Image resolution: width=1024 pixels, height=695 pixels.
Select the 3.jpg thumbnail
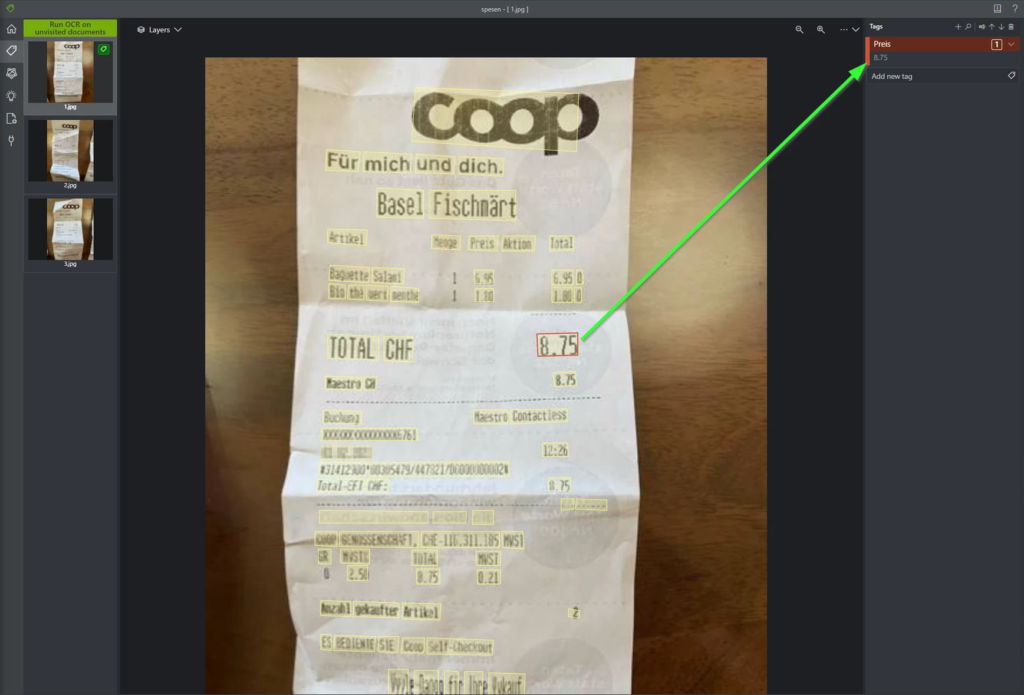coord(70,233)
